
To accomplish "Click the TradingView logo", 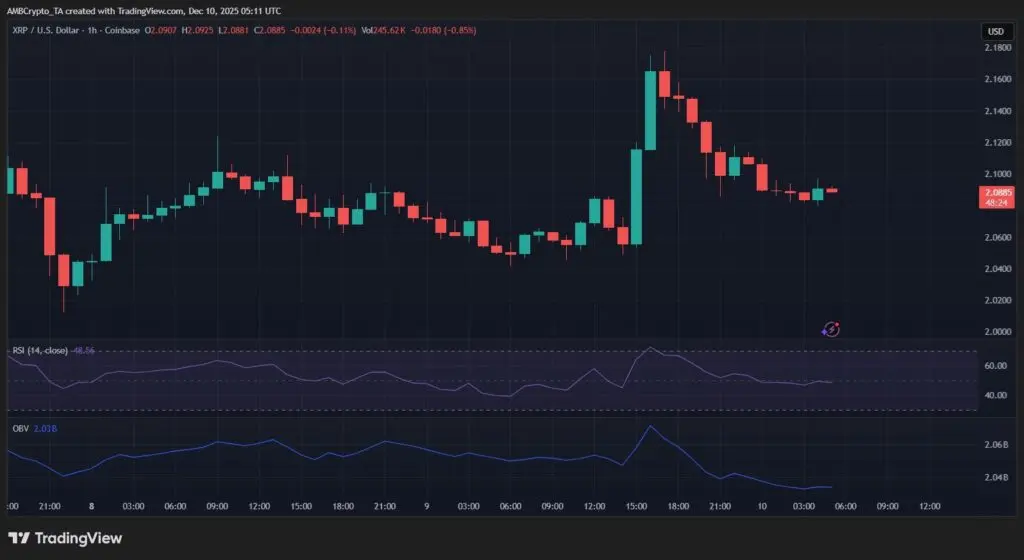I will point(65,539).
